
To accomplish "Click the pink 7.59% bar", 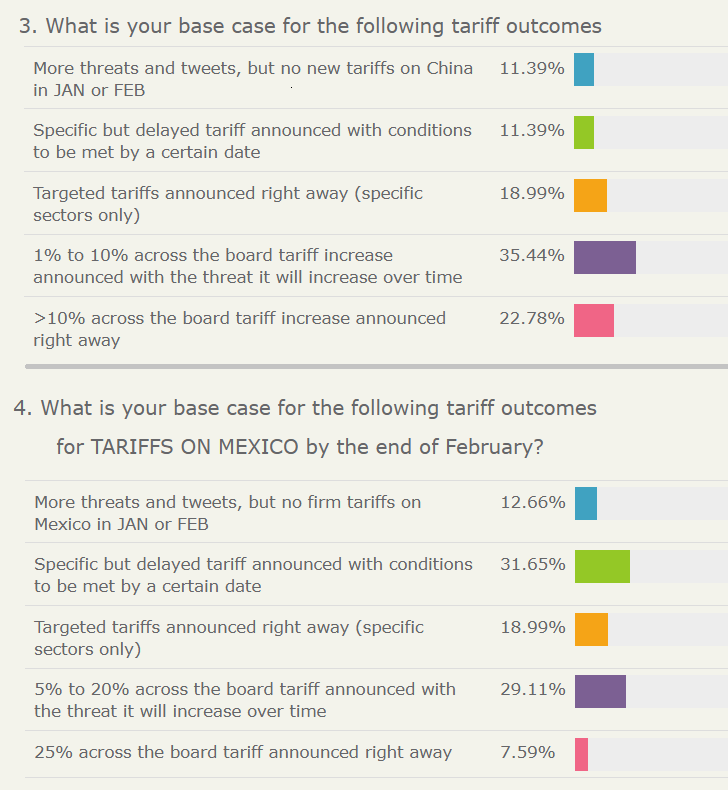I will (x=581, y=754).
